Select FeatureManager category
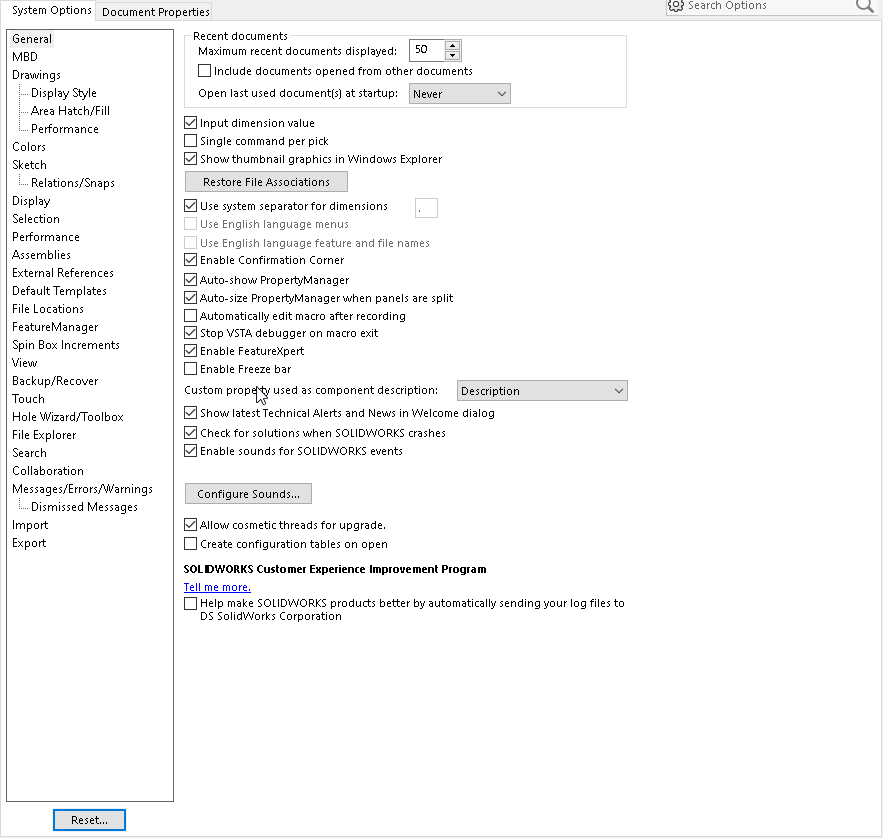Viewport: 883px width, 838px height. (55, 327)
